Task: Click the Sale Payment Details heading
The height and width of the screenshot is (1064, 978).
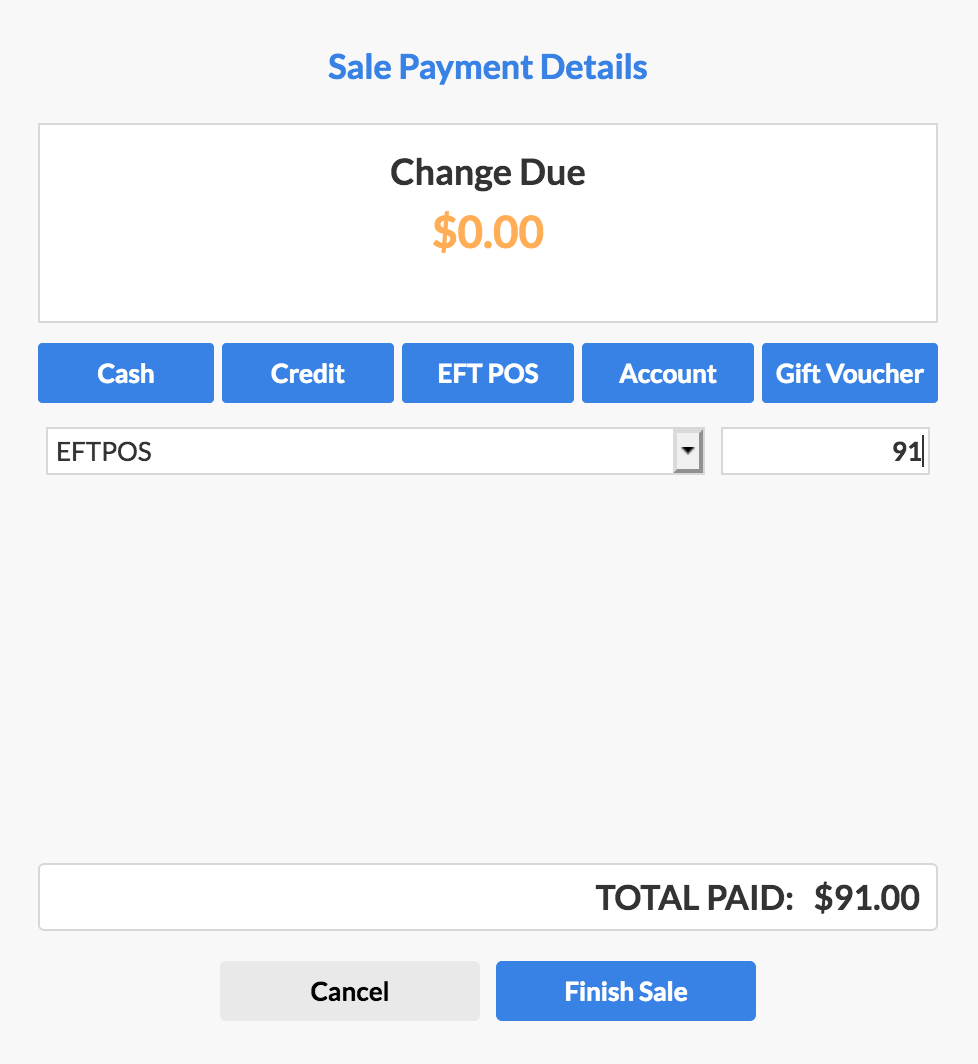Action: pyautogui.click(x=488, y=68)
